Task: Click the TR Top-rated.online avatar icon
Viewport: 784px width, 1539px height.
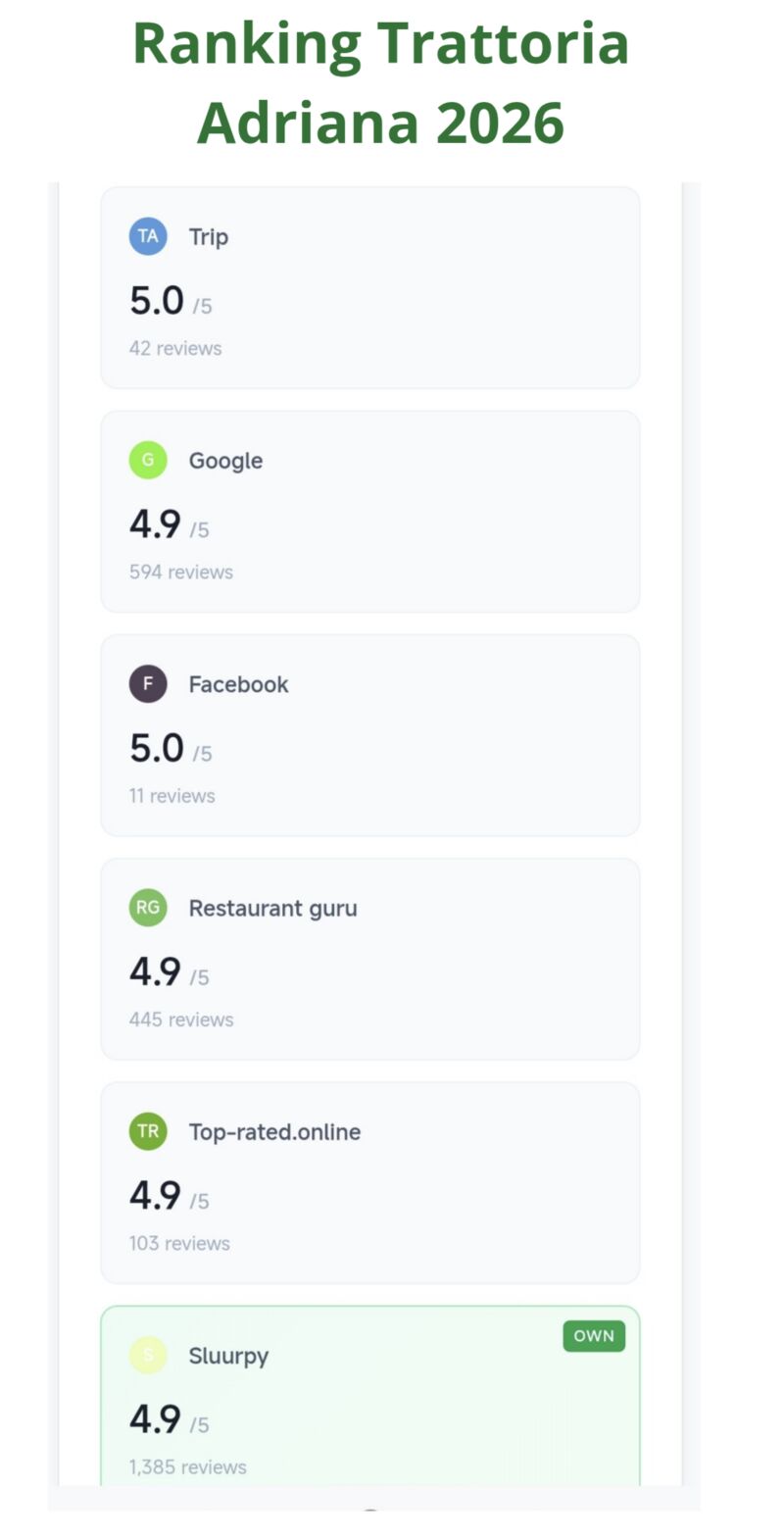Action: [148, 1131]
